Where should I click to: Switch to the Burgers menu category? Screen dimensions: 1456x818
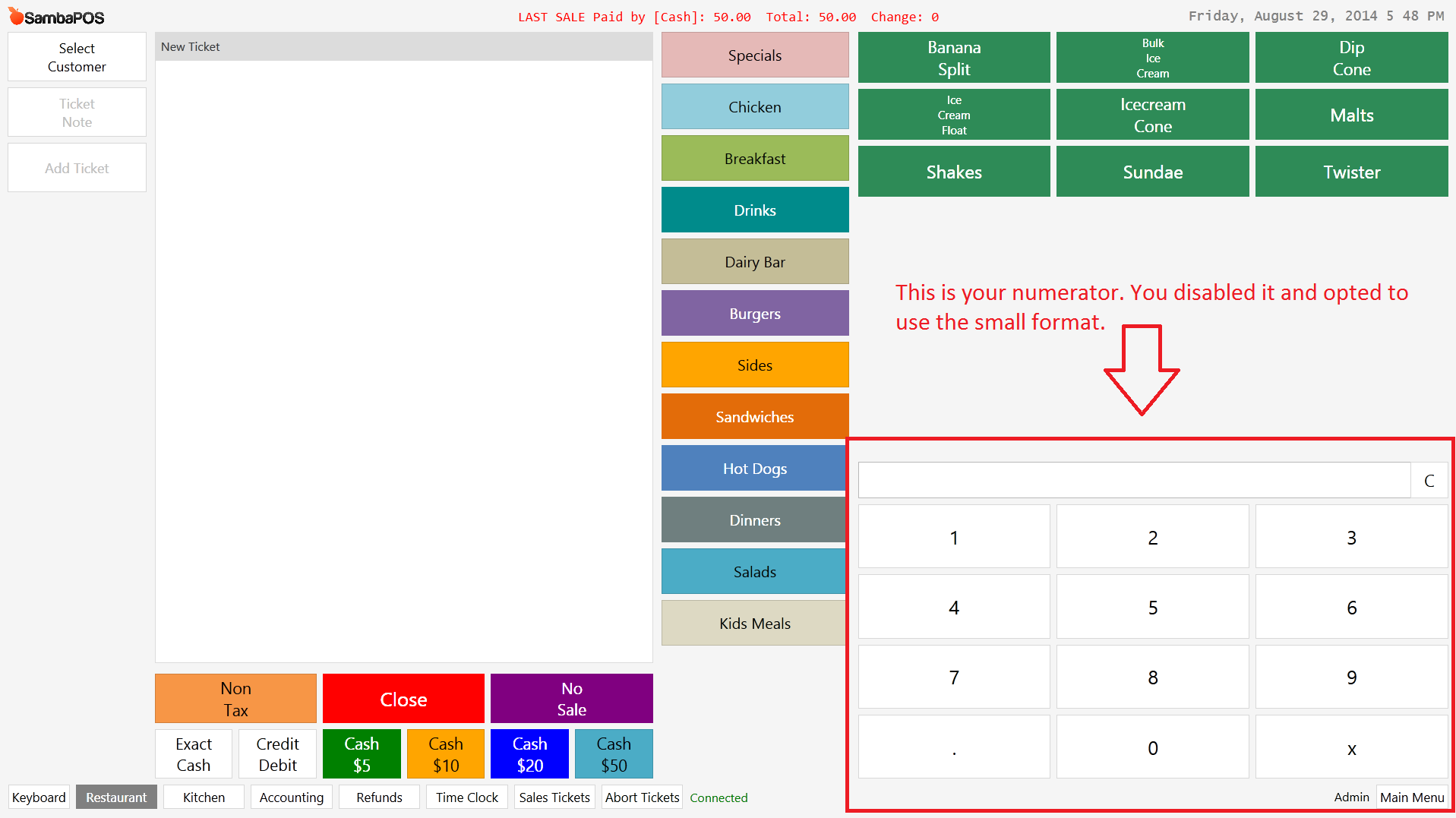[x=754, y=314]
